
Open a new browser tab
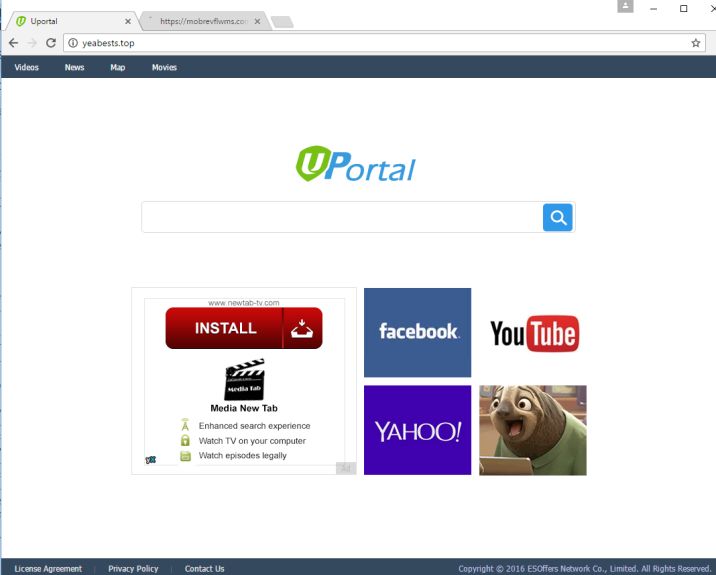282,22
